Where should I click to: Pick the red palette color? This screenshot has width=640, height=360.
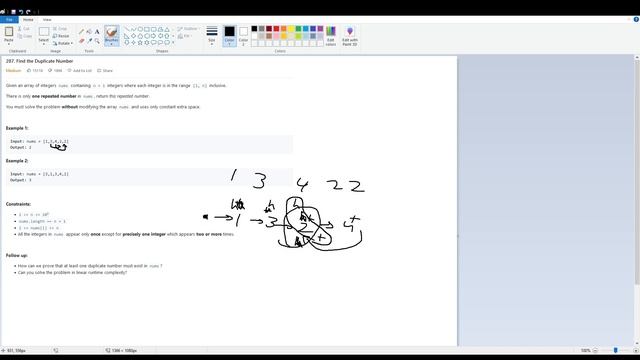point(276,29)
